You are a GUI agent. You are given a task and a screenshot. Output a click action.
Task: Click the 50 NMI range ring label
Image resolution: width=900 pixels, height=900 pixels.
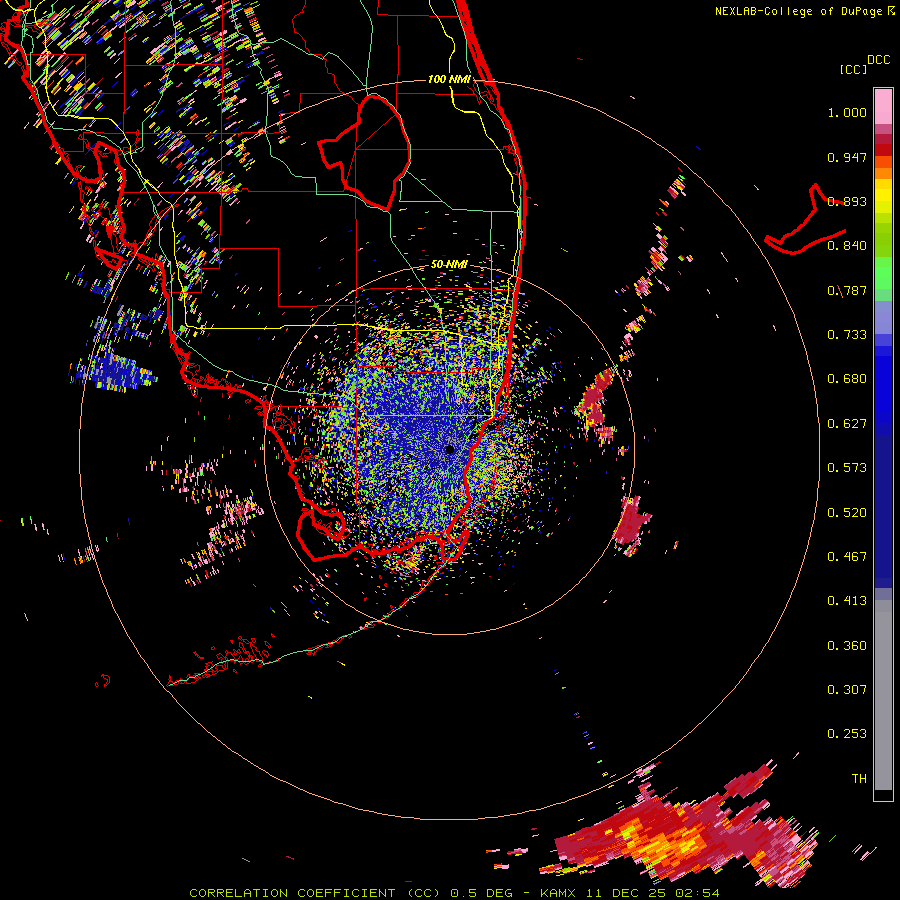point(449,265)
